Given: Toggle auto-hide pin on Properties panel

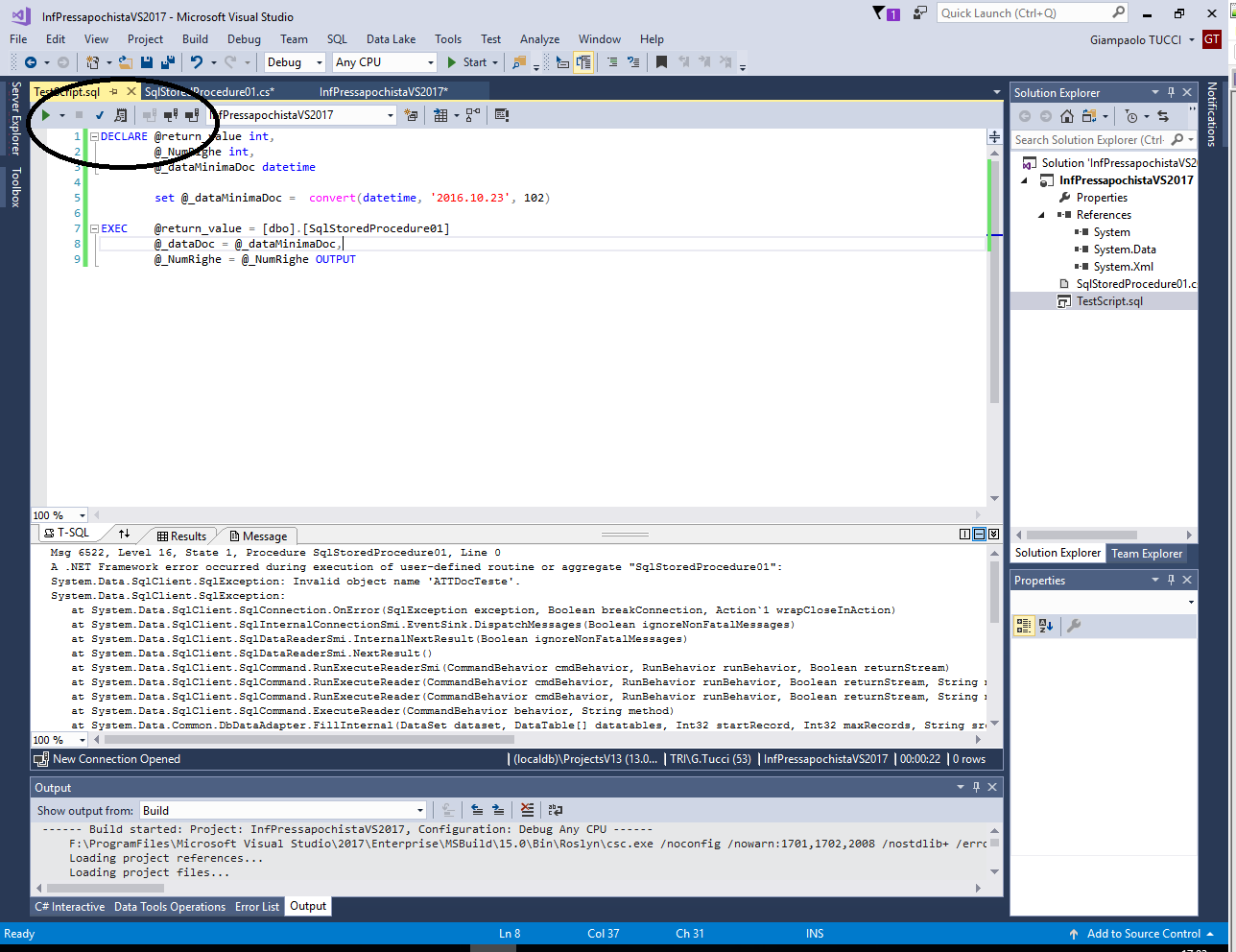Looking at the screenshot, I should (x=1171, y=580).
